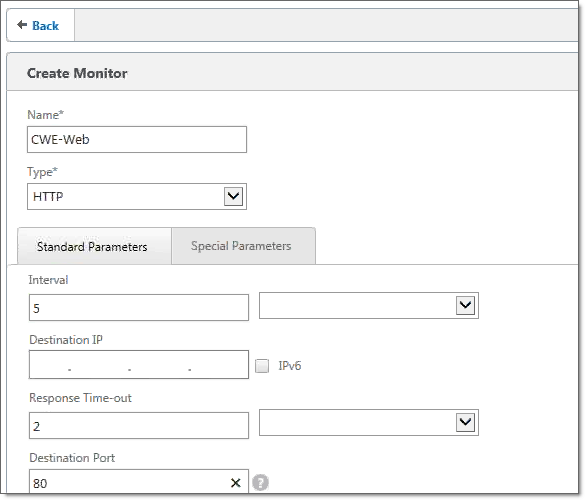Screen dimensions: 585x500
Task: Open the help icon beside Destination Port
Action: pos(260,482)
